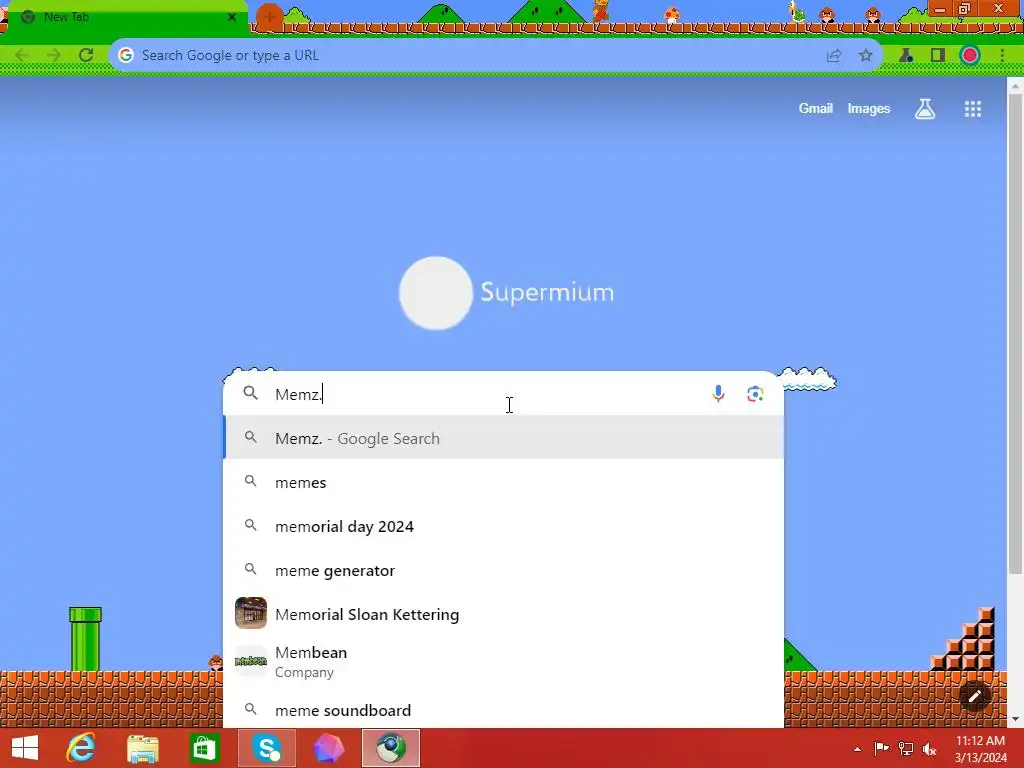Open the Windows Start button
The image size is (1024, 768).
tap(25, 748)
